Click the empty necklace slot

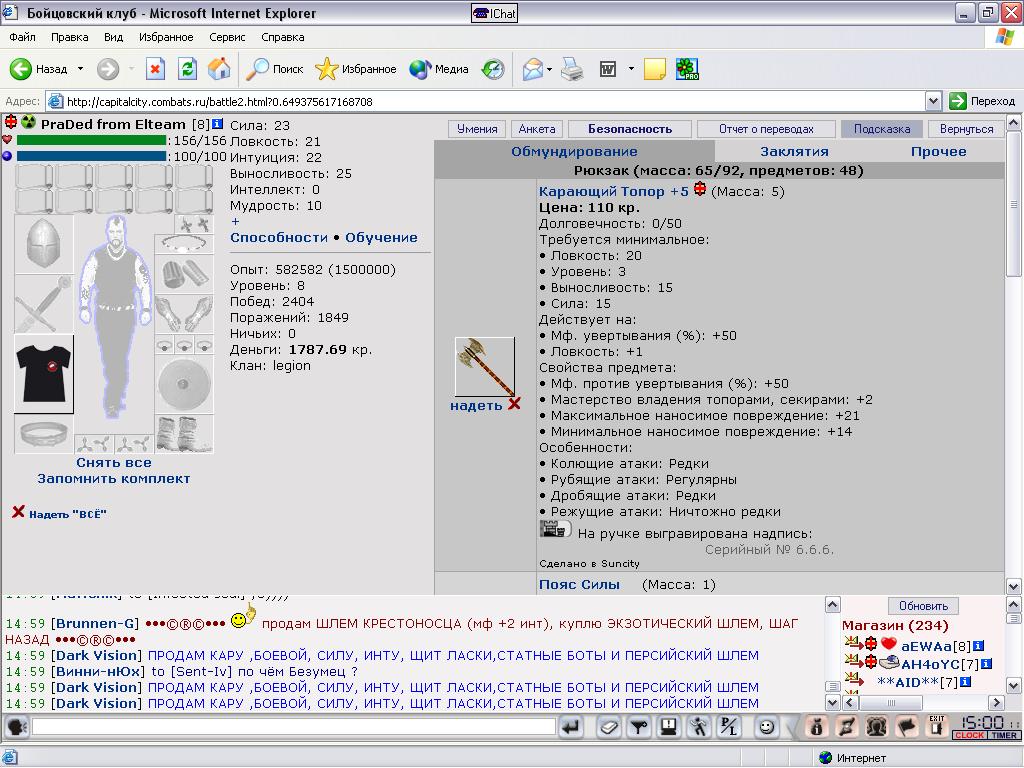(184, 244)
